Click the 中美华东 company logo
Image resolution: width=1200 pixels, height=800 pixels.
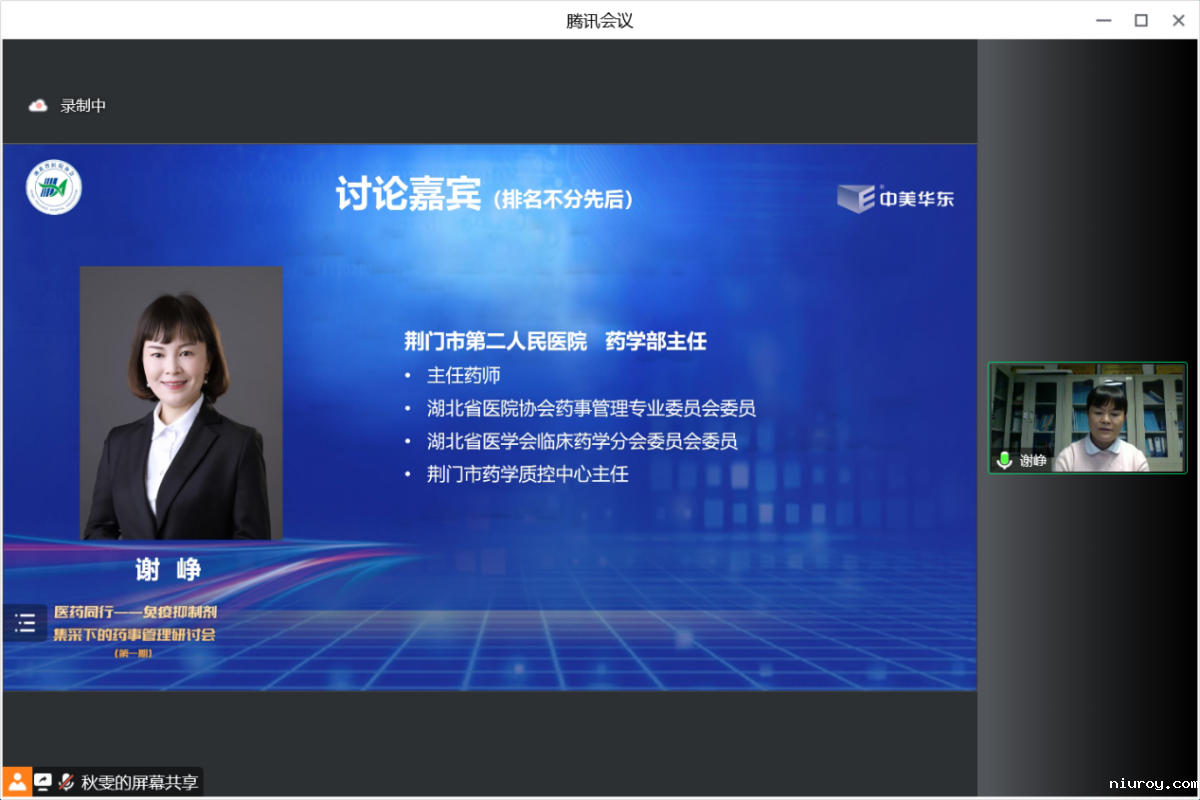tap(895, 198)
